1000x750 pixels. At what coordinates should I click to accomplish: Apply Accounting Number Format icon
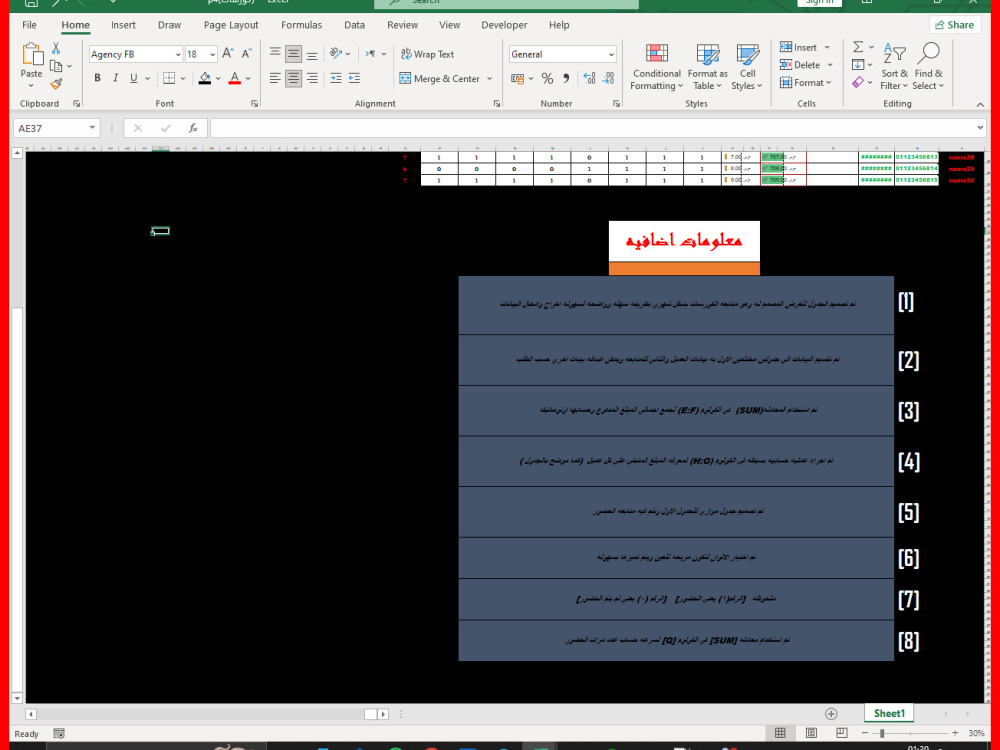coord(517,78)
